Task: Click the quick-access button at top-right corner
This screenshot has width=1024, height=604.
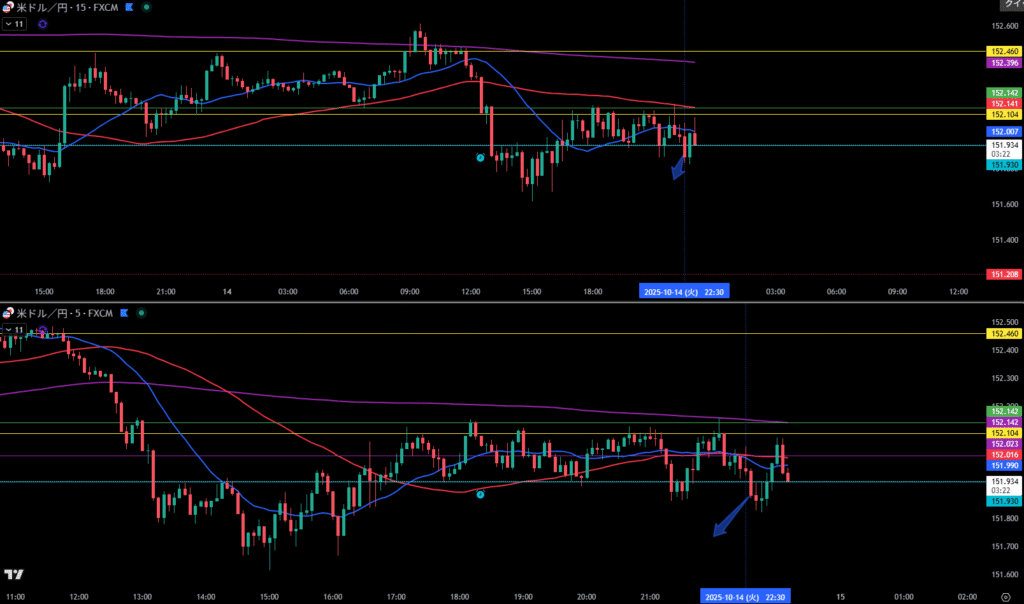Action: pos(1008,5)
